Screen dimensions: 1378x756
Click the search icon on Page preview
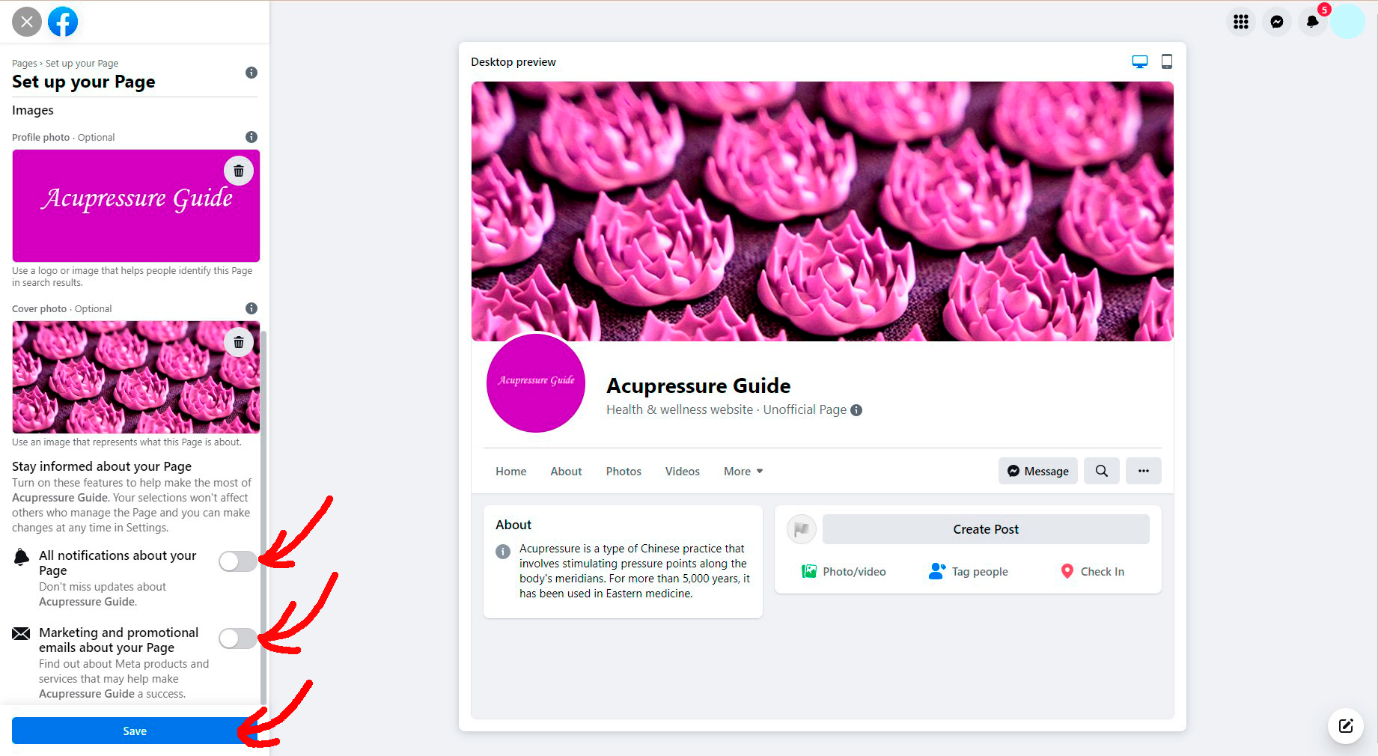(1101, 471)
